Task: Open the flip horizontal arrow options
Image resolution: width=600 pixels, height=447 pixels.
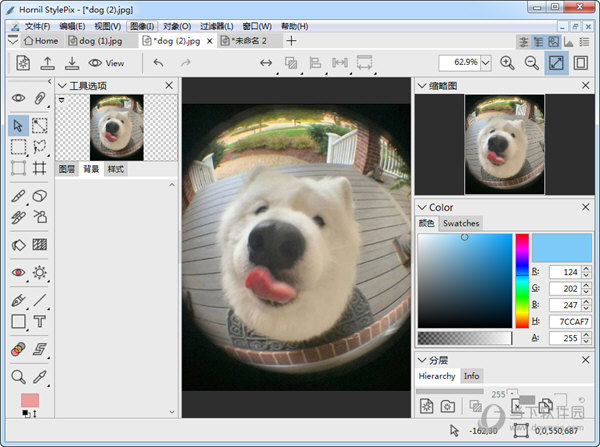Action: tap(266, 63)
